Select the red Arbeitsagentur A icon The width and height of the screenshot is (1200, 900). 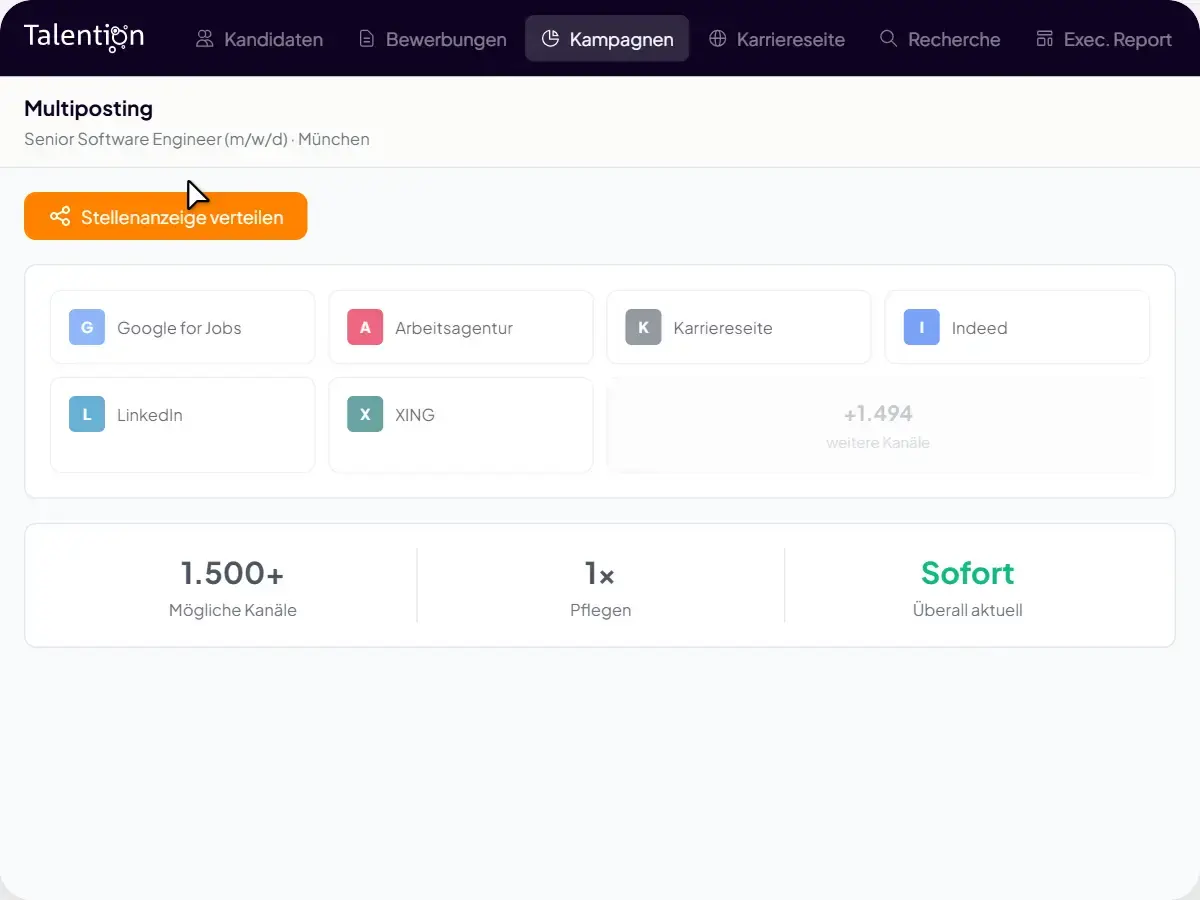pyautogui.click(x=365, y=327)
